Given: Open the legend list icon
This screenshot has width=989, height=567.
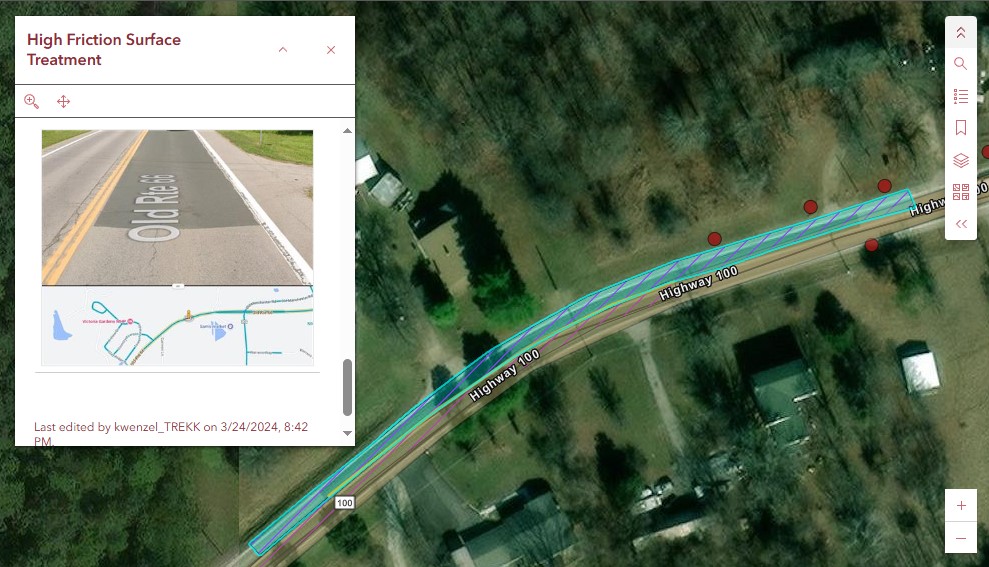Looking at the screenshot, I should pyautogui.click(x=960, y=96).
